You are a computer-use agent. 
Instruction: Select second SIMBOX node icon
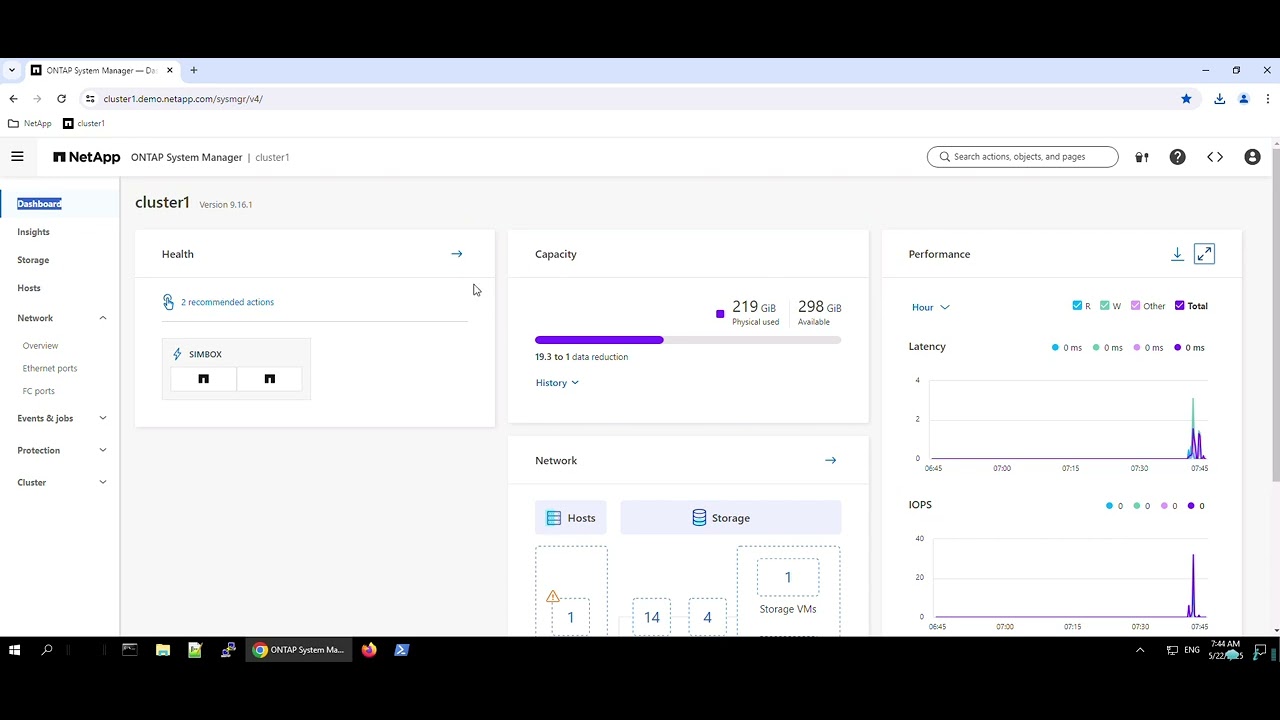pos(269,379)
